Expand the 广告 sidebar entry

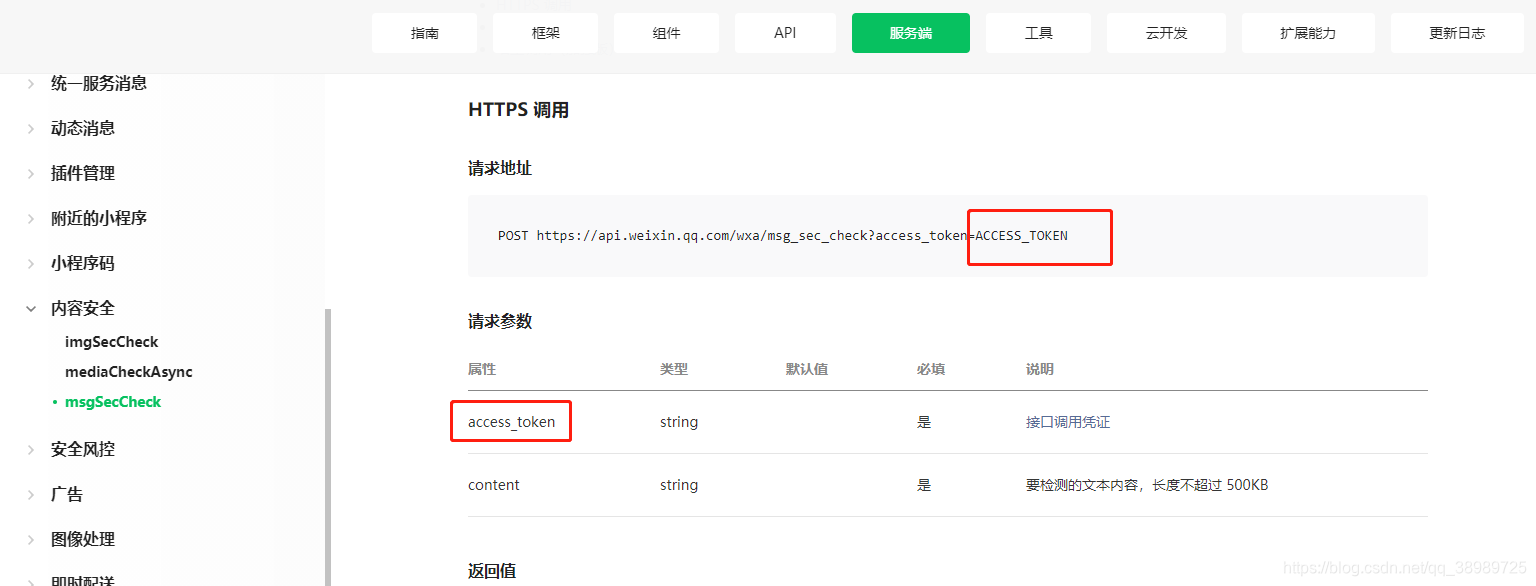pyautogui.click(x=66, y=494)
